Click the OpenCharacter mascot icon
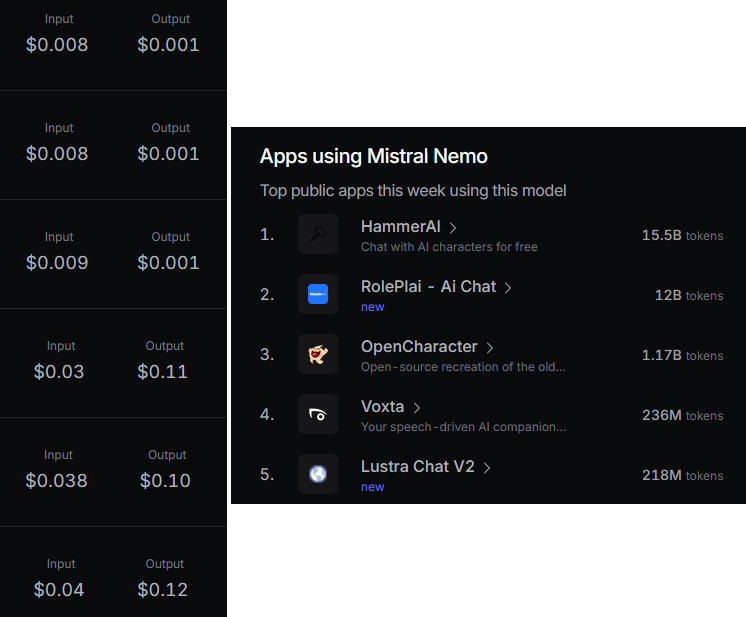This screenshot has width=746, height=617. (x=318, y=354)
